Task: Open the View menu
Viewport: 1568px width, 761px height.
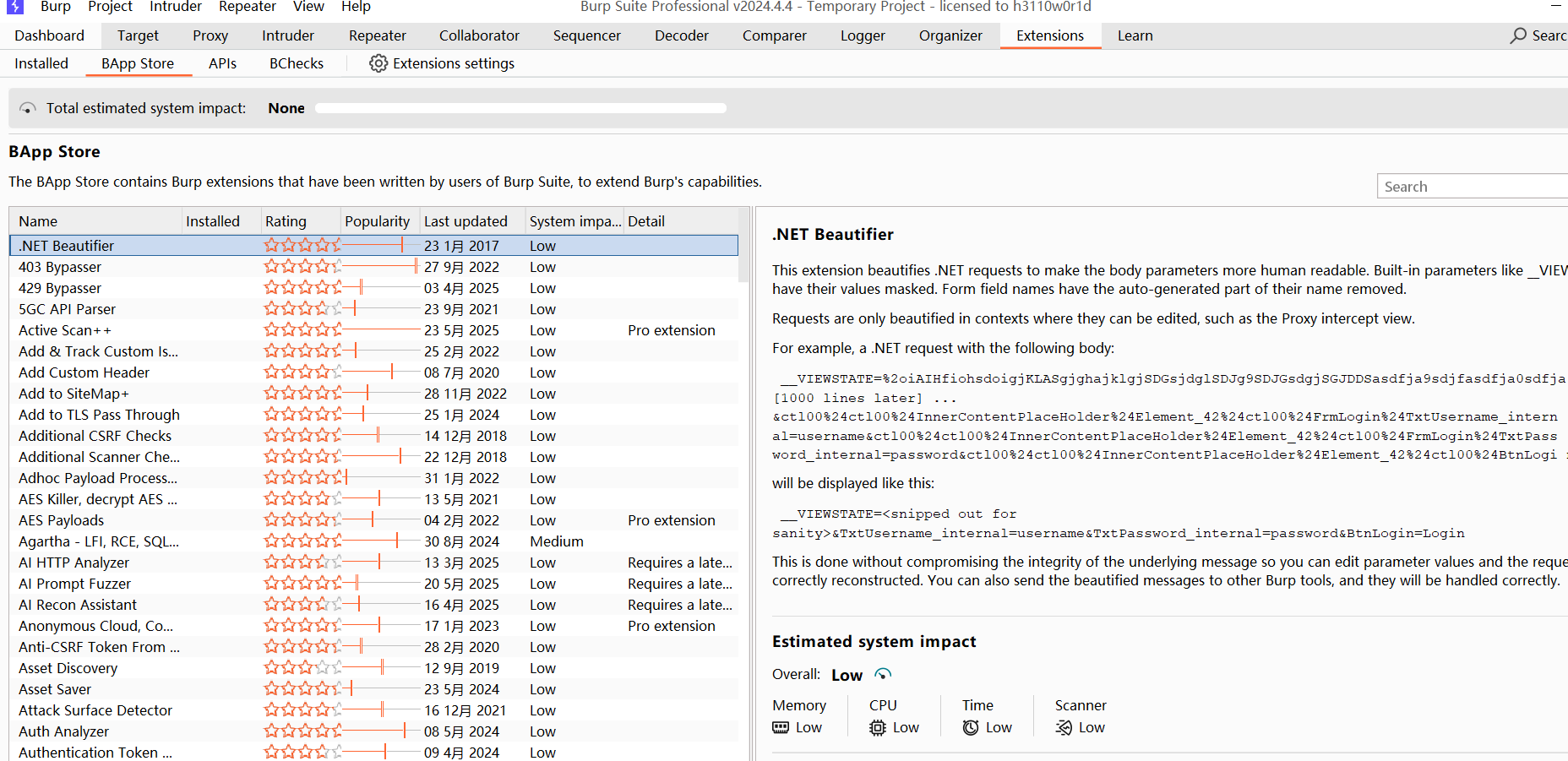Action: pos(308,7)
